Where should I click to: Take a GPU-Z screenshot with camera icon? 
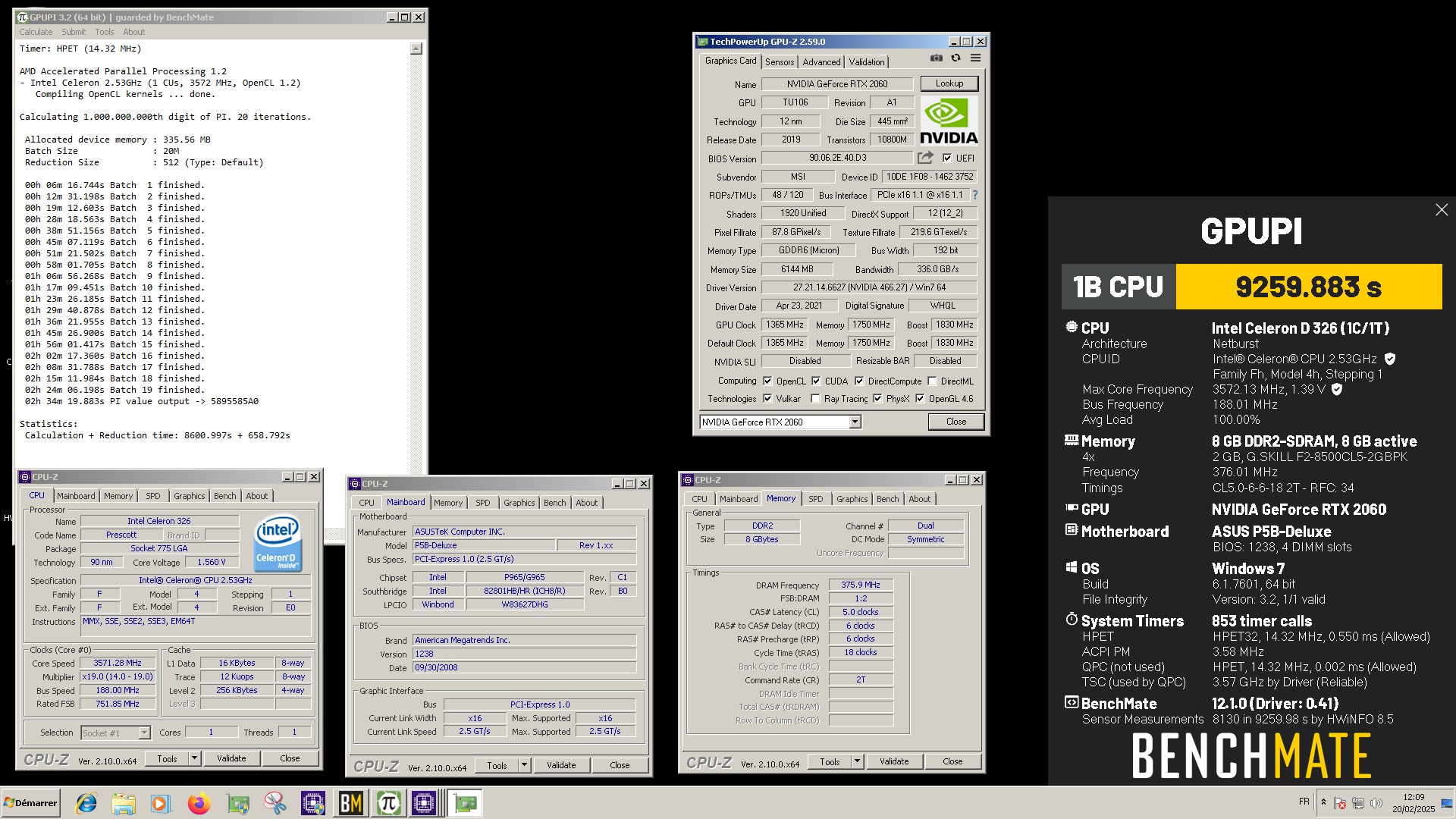coord(937,58)
